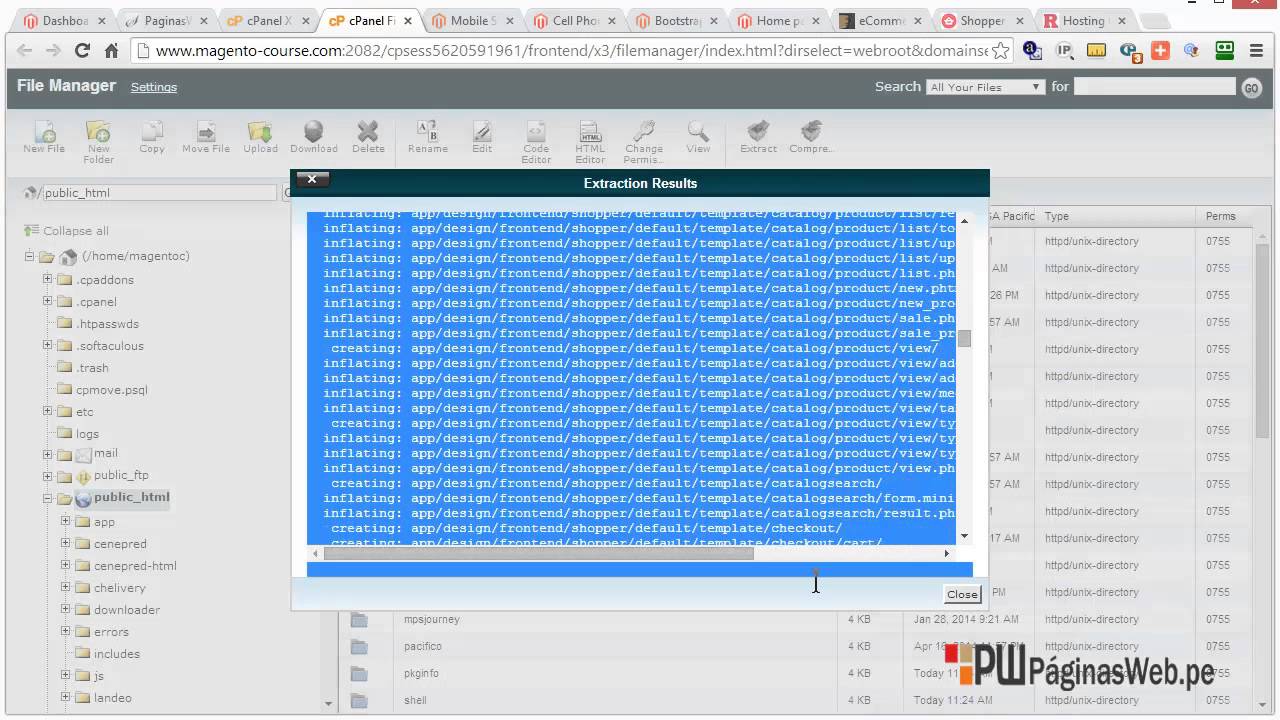Click the search 'for' text field
The height and width of the screenshot is (720, 1280).
[1154, 87]
